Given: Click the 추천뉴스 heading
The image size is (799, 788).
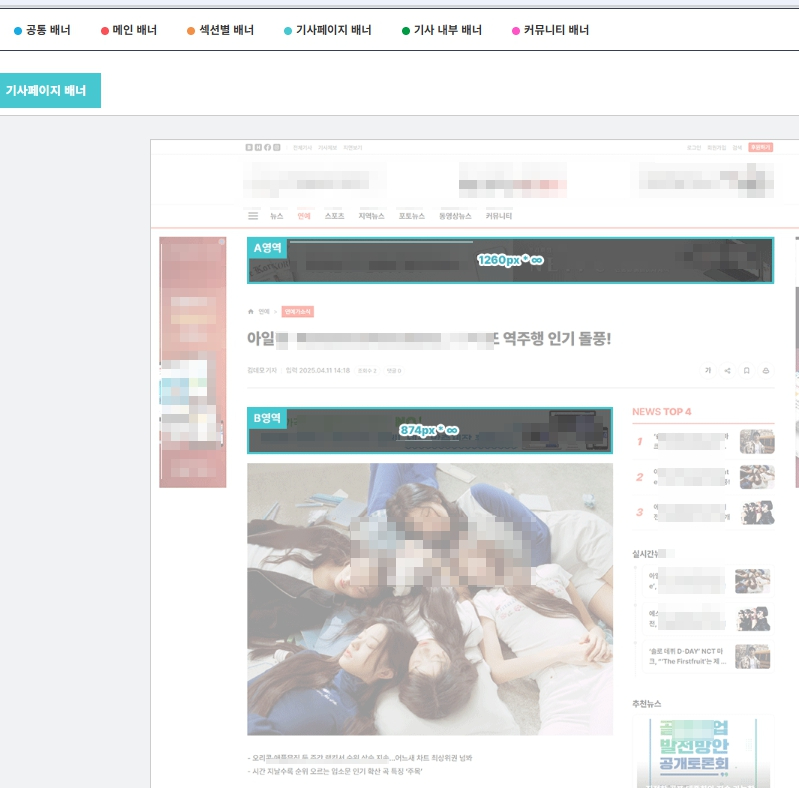Looking at the screenshot, I should [x=647, y=704].
